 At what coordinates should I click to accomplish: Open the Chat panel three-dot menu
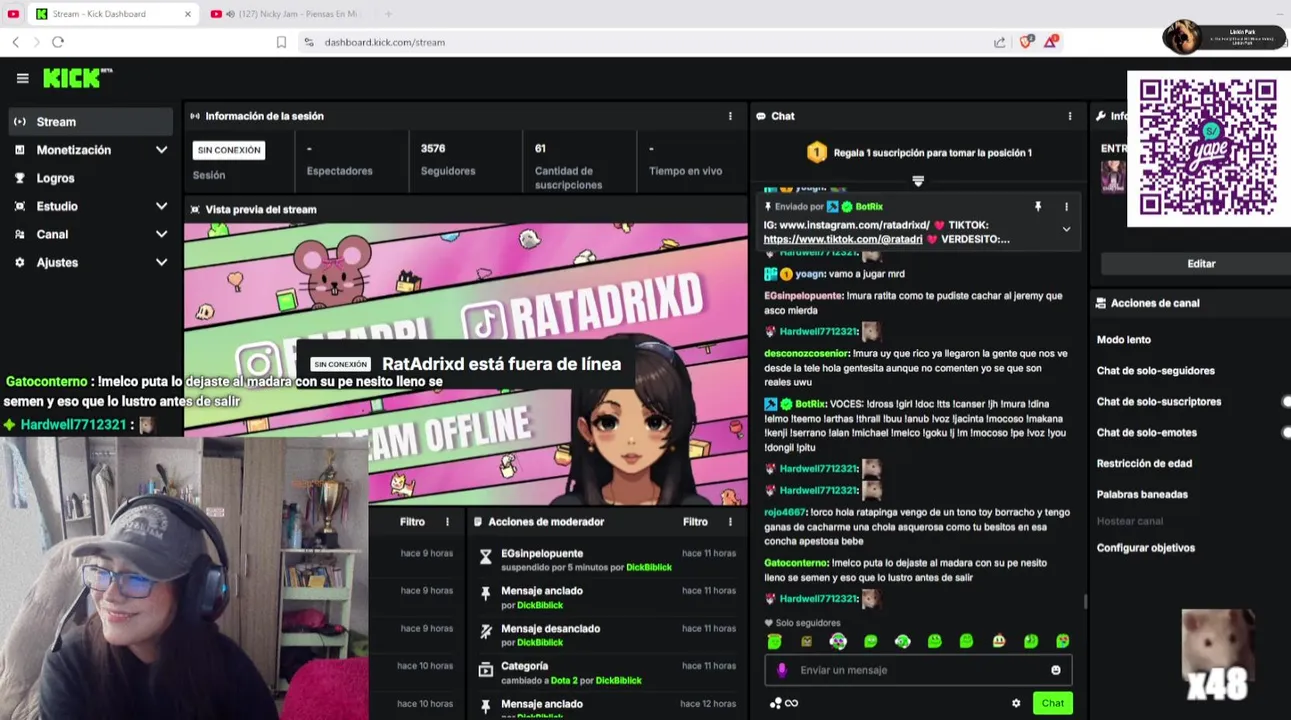(x=1070, y=116)
